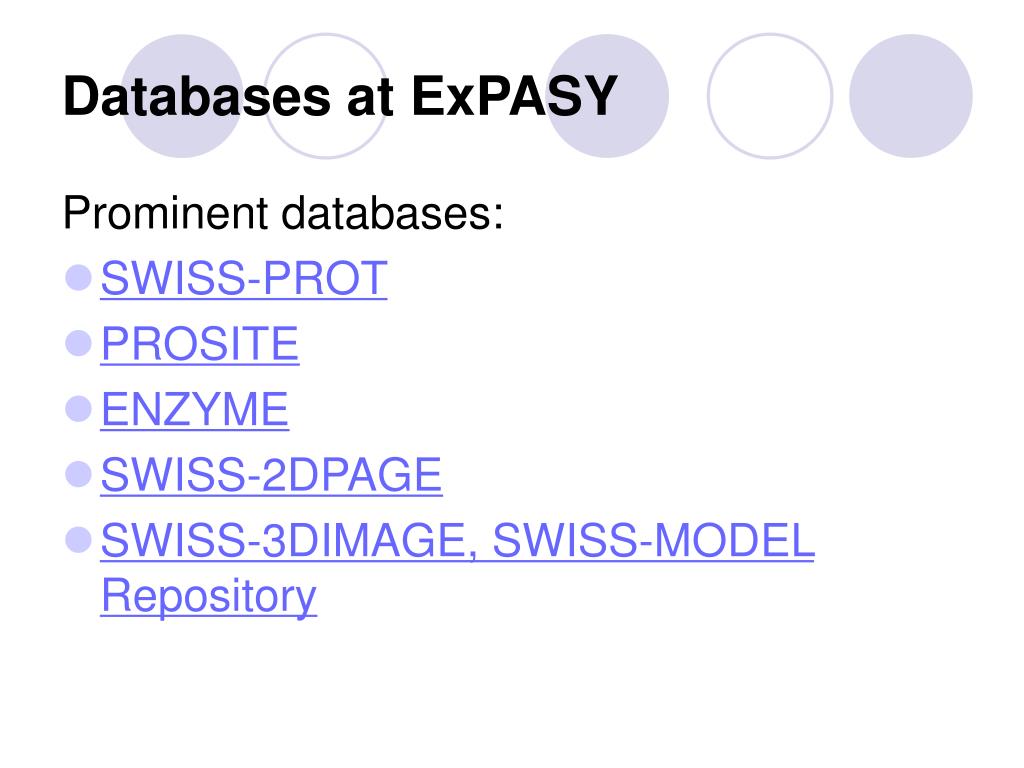Select the bullet beside PROSITE
Image resolution: width=1024 pixels, height=768 pixels.
tap(78, 343)
